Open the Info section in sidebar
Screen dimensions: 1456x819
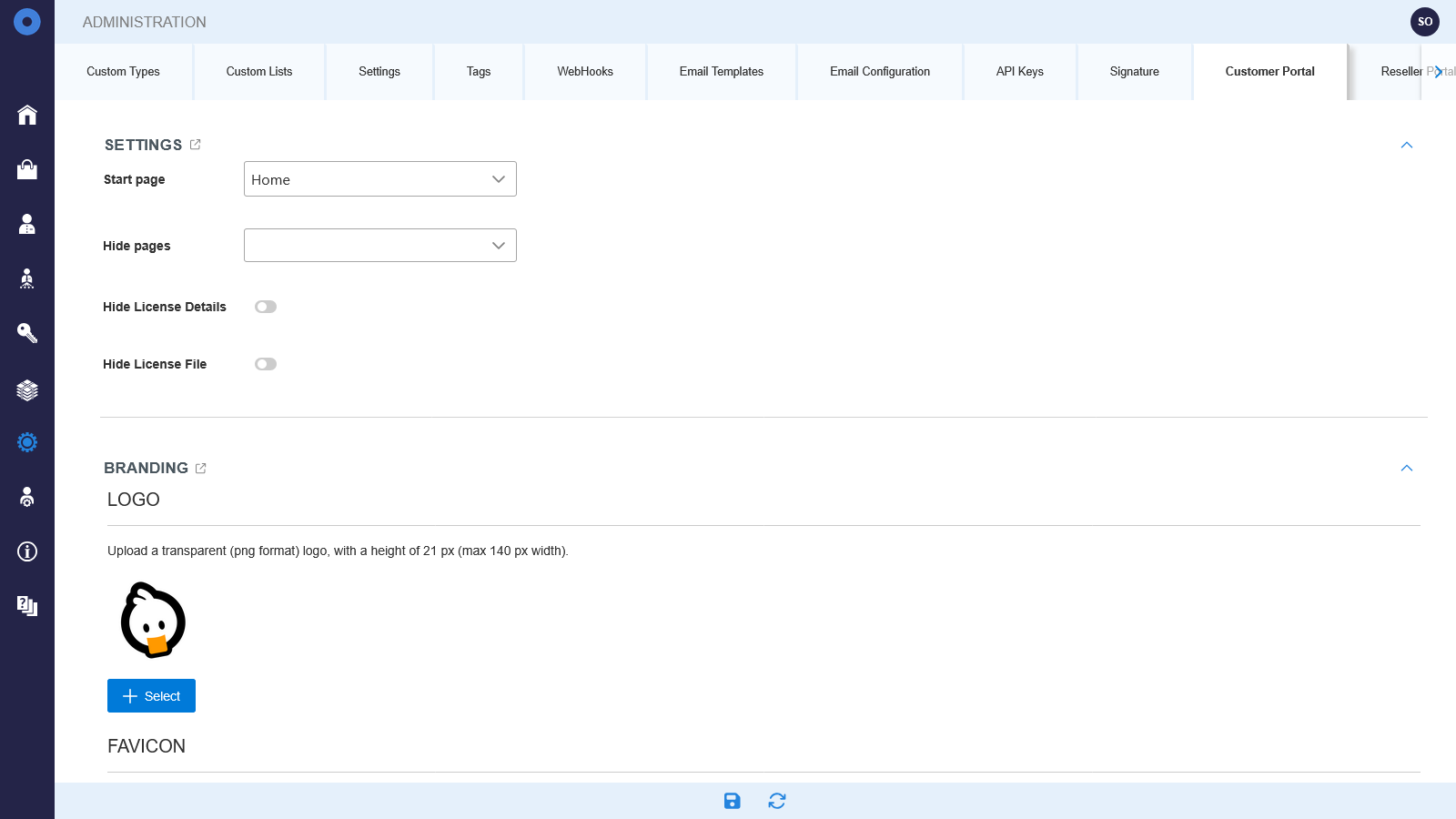point(27,551)
